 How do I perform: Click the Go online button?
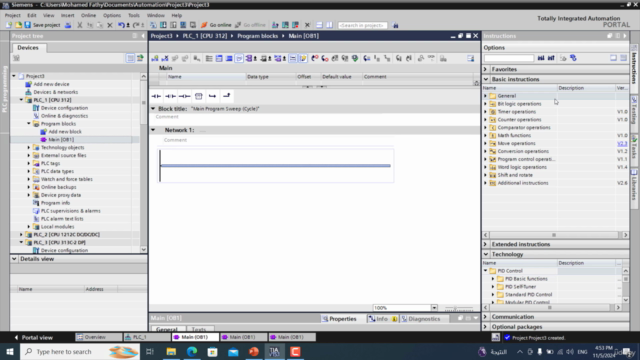pos(216,25)
